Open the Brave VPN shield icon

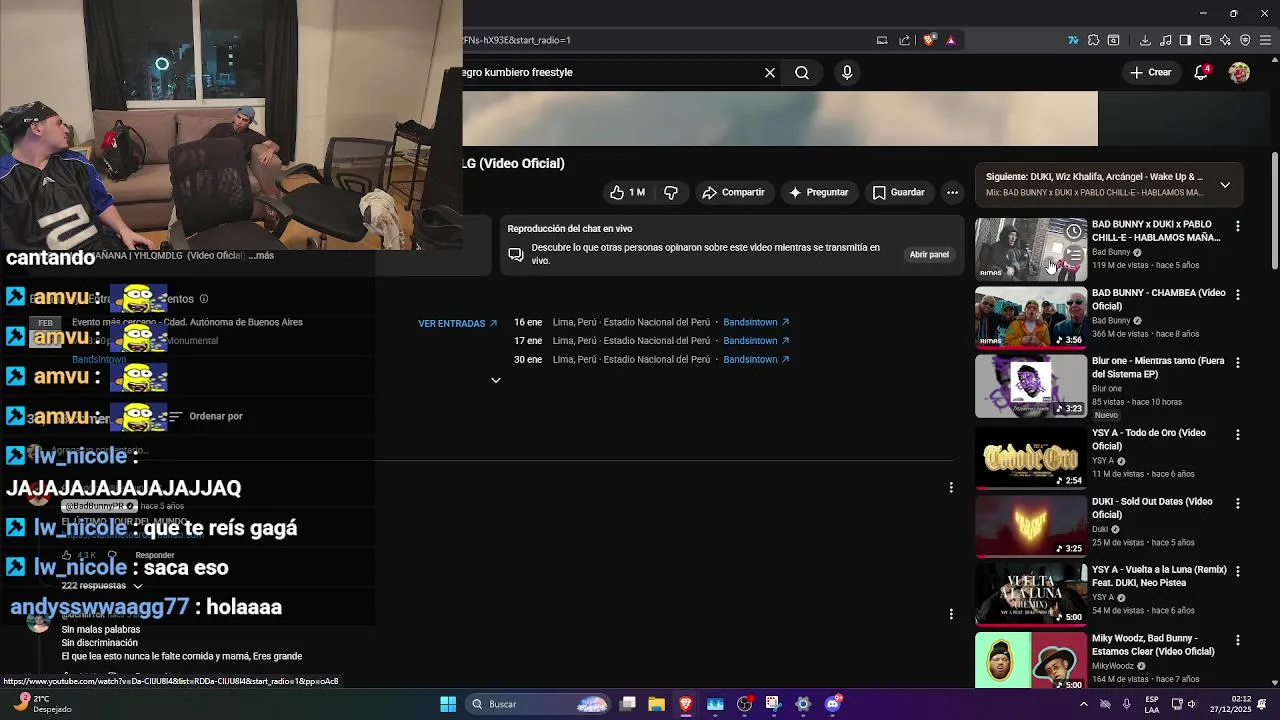[1245, 40]
